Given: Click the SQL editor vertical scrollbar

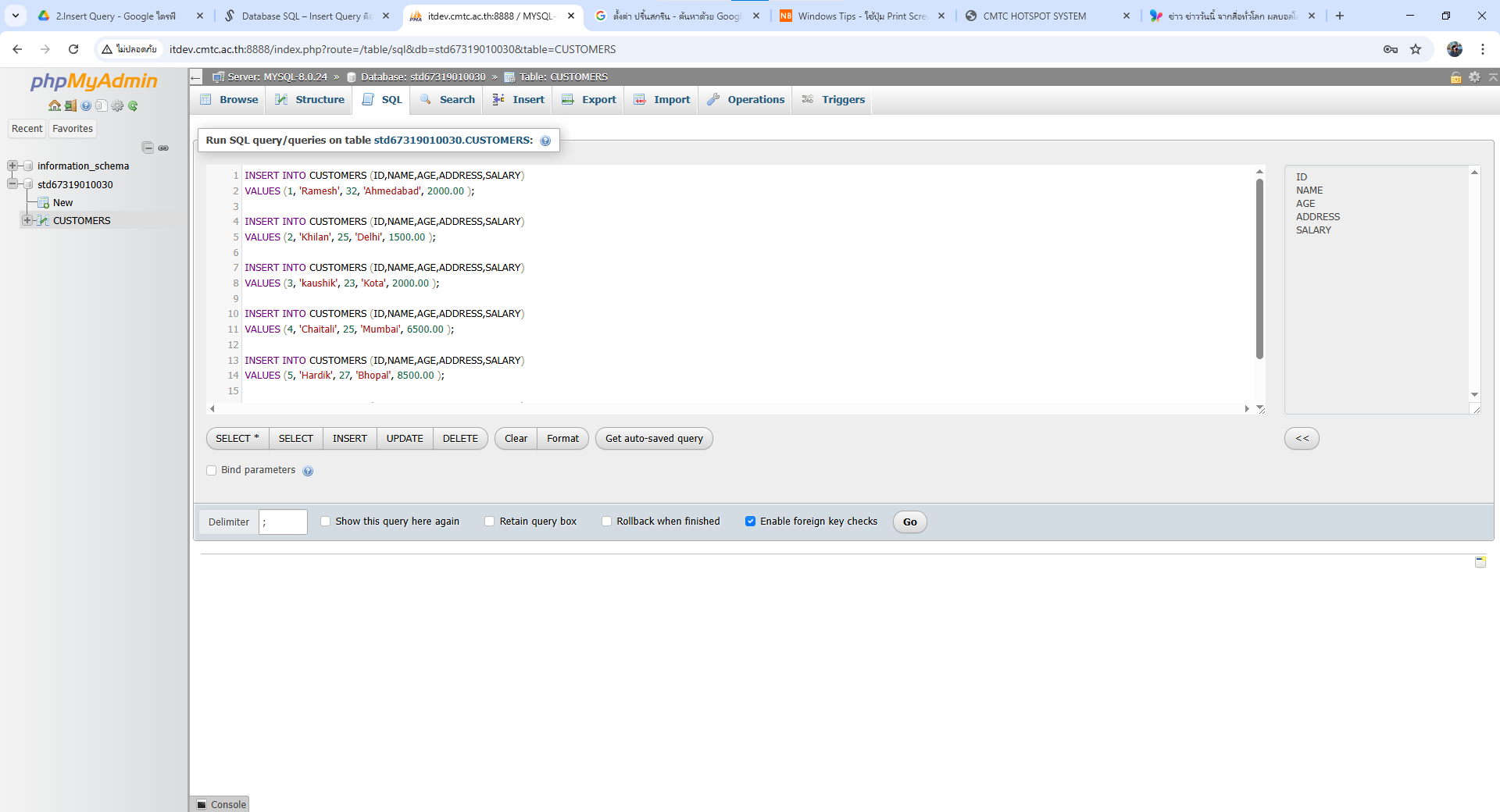Looking at the screenshot, I should (x=1259, y=269).
